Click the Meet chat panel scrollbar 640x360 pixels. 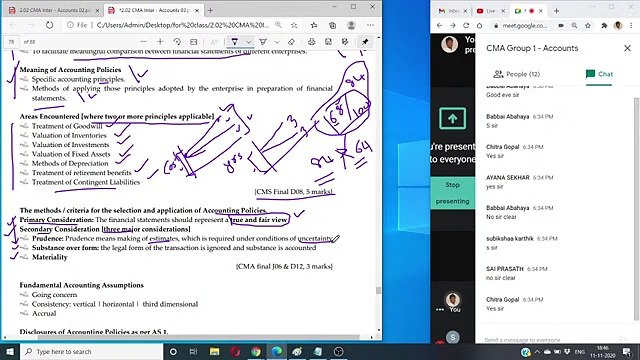[x=636, y=209]
